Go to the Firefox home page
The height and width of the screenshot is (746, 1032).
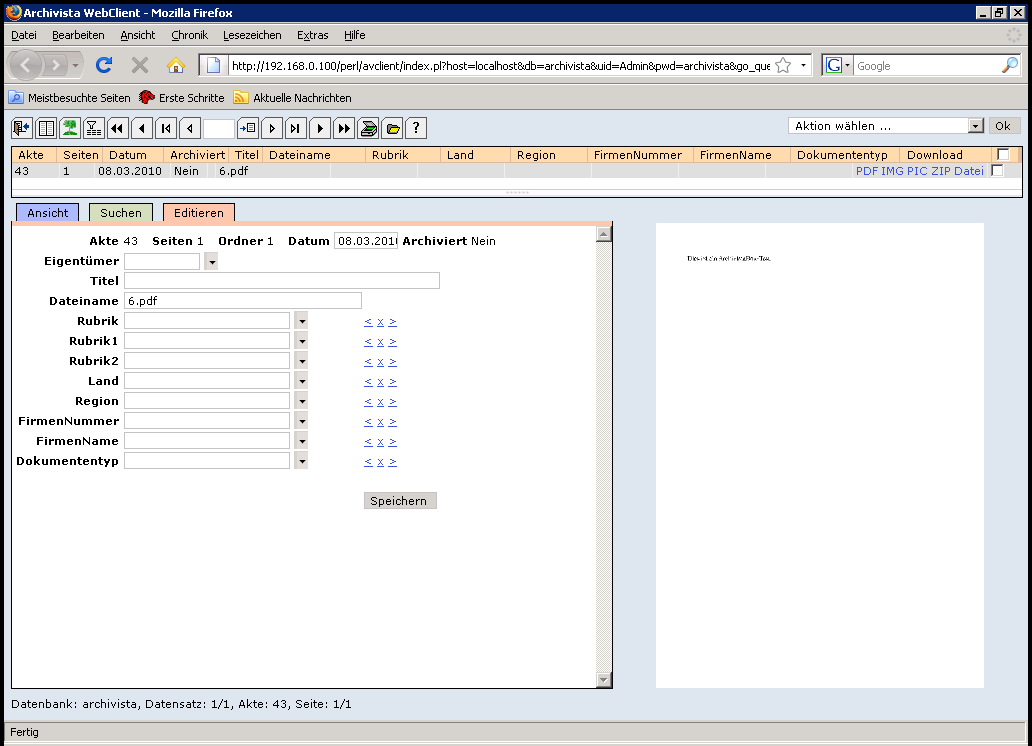coord(176,65)
